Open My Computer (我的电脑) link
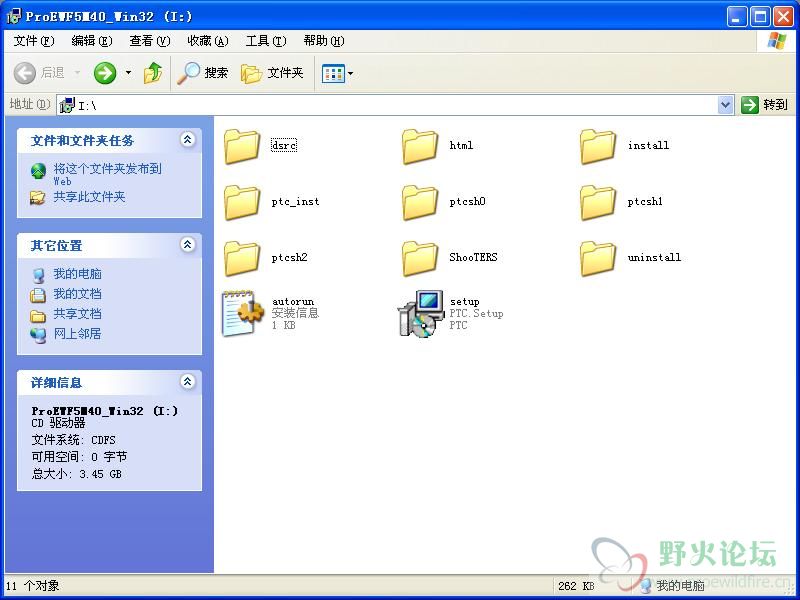 pyautogui.click(x=78, y=274)
